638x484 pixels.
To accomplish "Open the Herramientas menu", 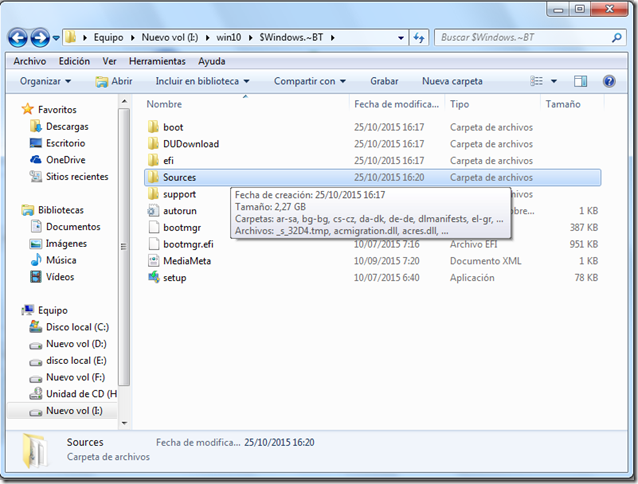I will coord(157,61).
